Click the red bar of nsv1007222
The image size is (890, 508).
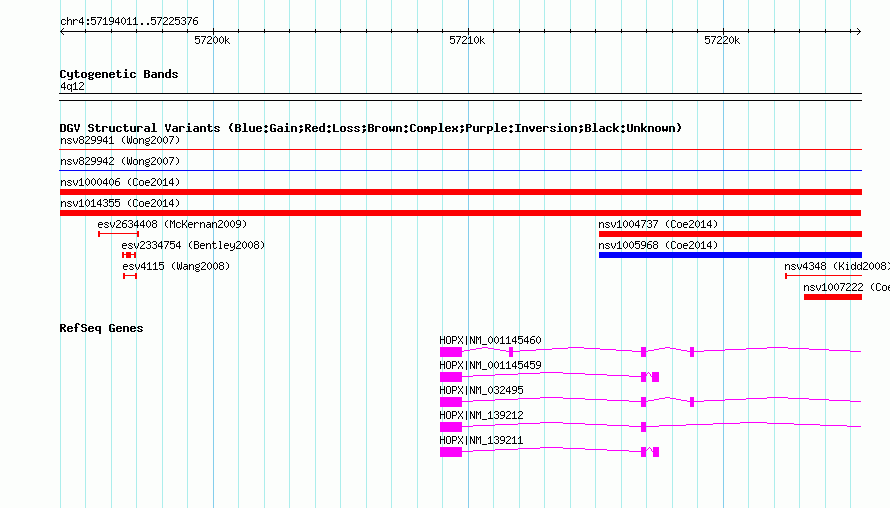click(x=833, y=297)
